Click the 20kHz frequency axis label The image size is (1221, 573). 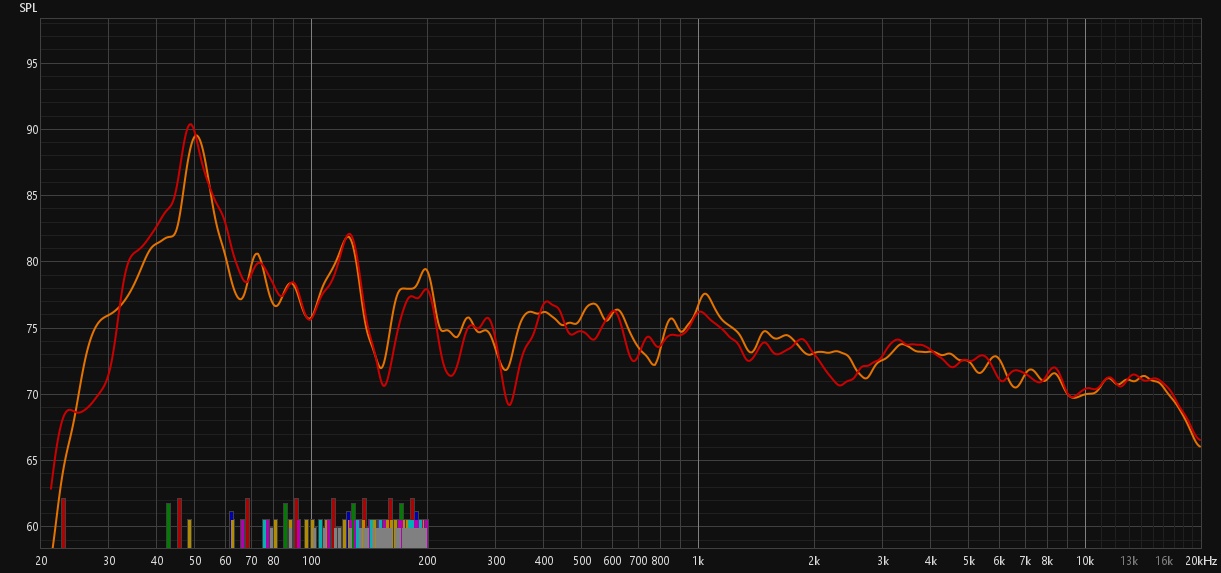click(x=1201, y=562)
